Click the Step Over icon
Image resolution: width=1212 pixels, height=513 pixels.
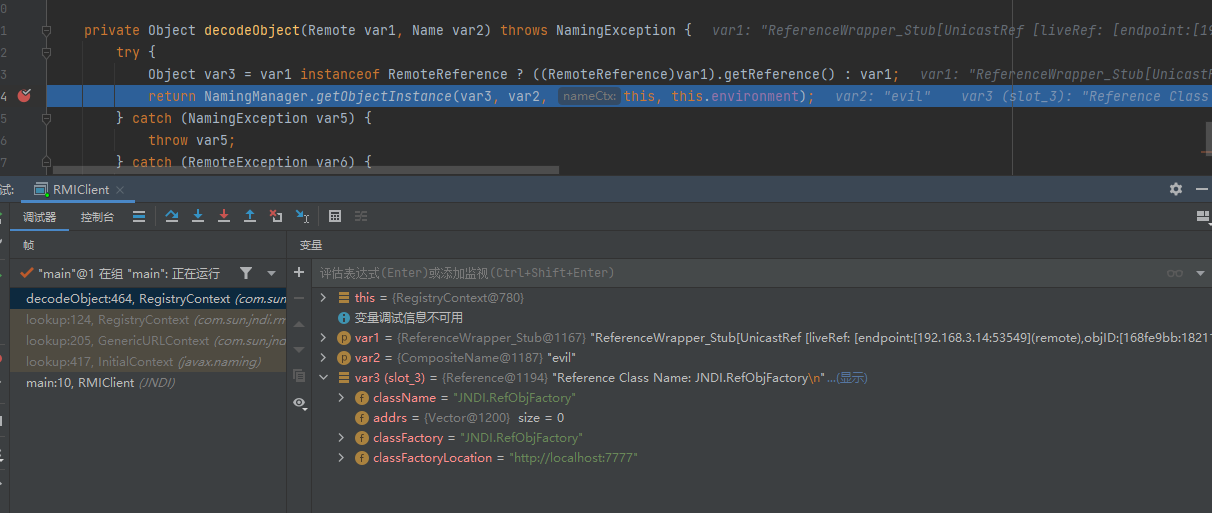(172, 216)
